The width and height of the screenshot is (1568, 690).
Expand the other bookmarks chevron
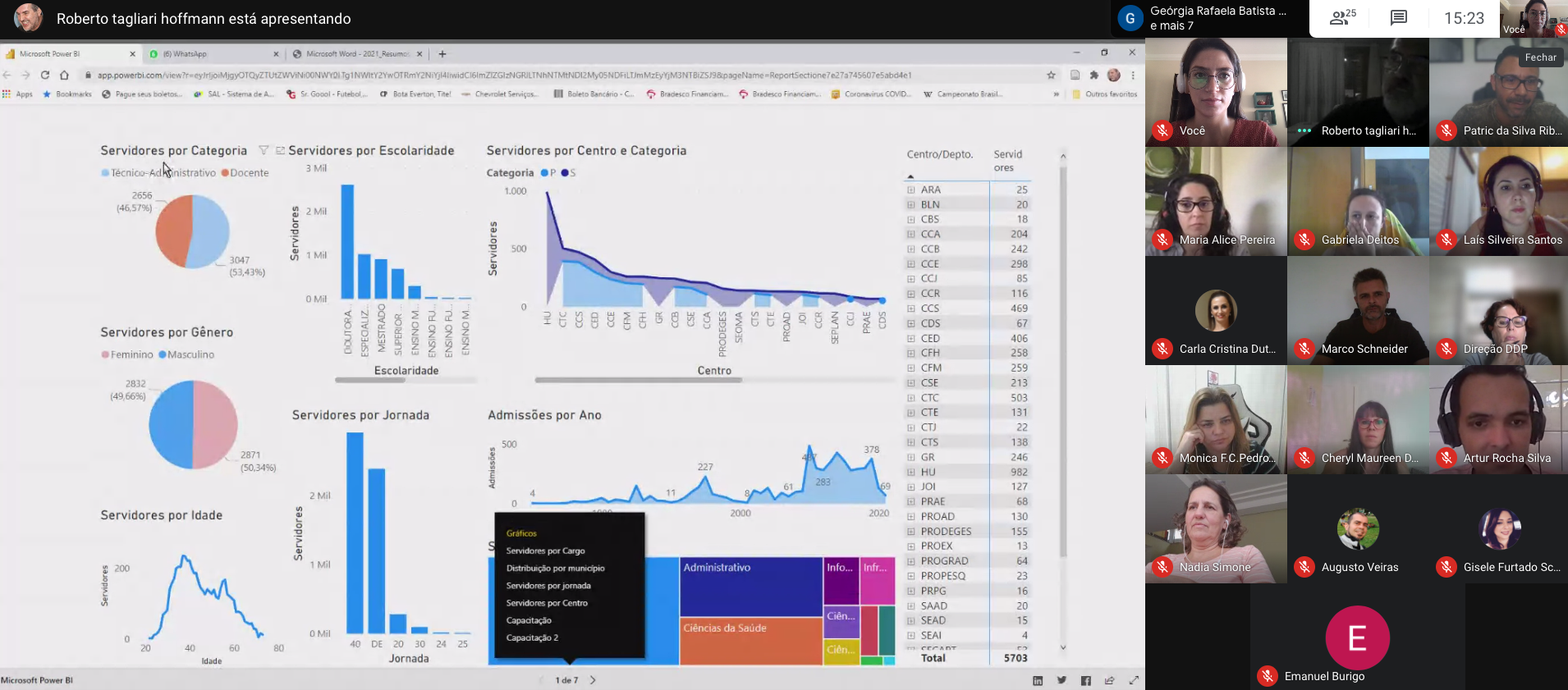pyautogui.click(x=1056, y=94)
